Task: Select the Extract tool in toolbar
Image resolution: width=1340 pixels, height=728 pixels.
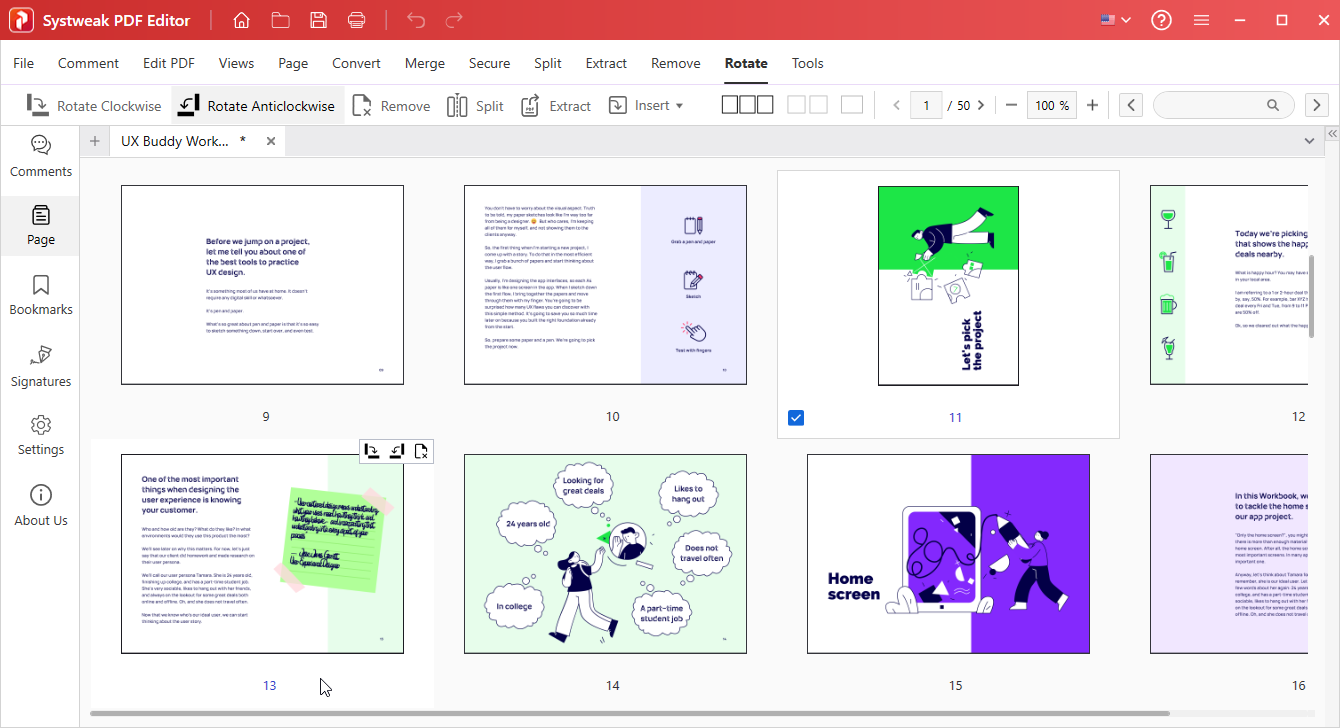Action: (556, 106)
